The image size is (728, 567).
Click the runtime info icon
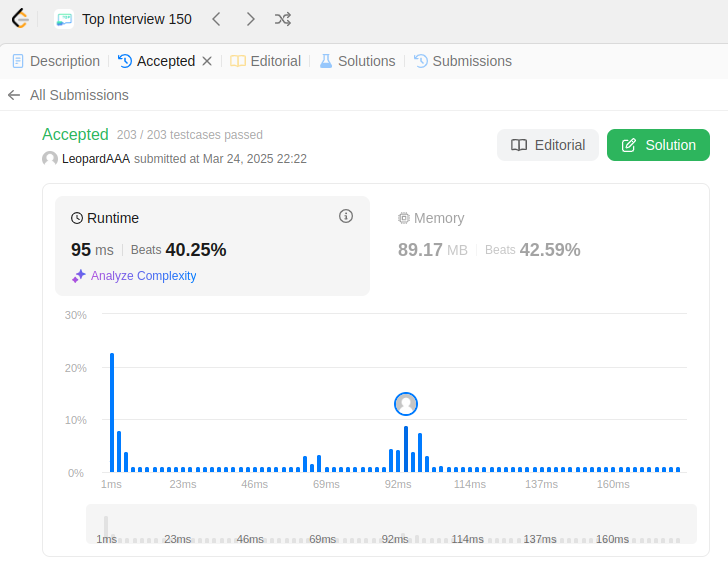pyautogui.click(x=346, y=216)
